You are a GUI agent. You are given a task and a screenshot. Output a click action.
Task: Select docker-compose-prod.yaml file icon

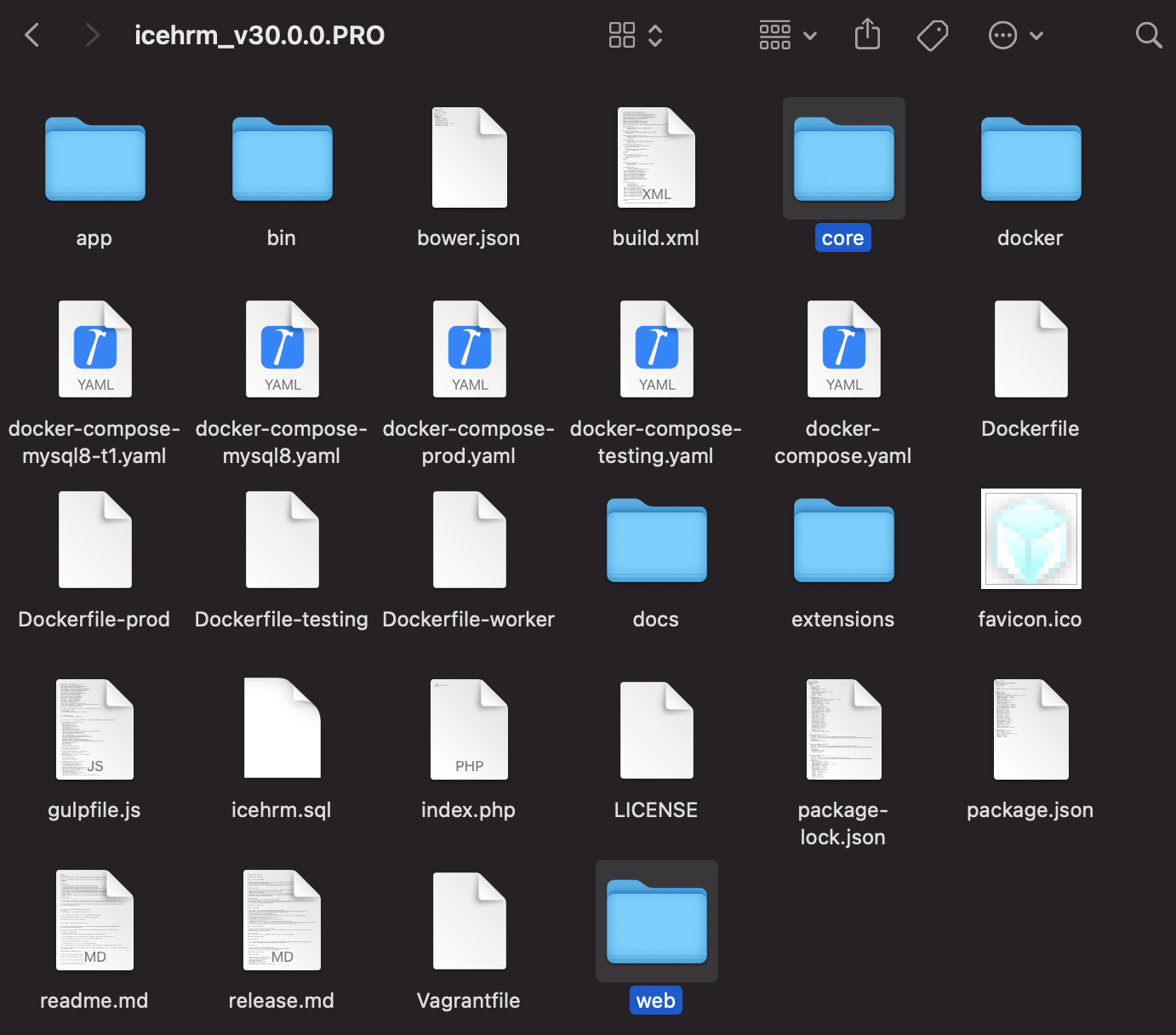coord(469,349)
